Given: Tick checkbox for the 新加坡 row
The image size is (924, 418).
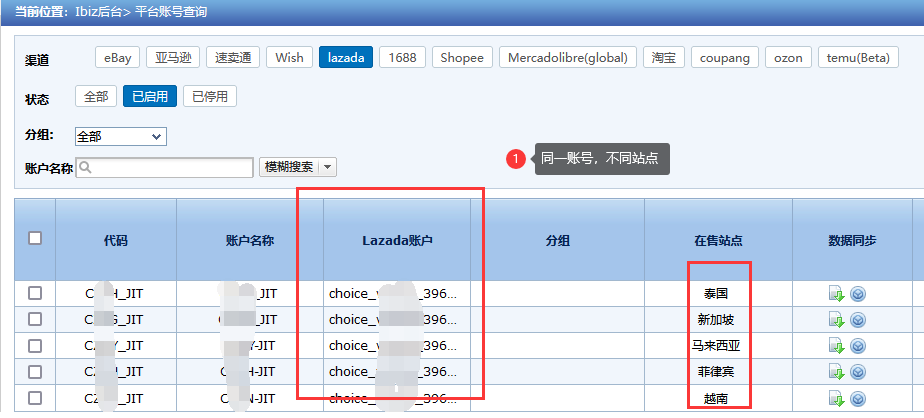Looking at the screenshot, I should coord(35,319).
